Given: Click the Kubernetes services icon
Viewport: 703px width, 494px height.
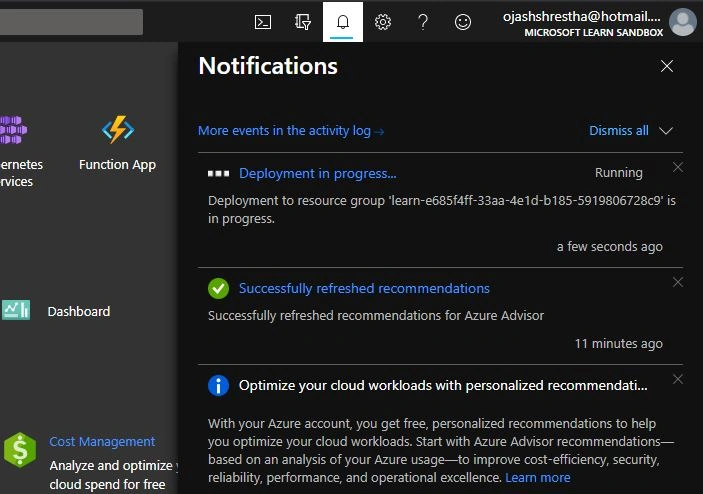Looking at the screenshot, I should coord(13,130).
